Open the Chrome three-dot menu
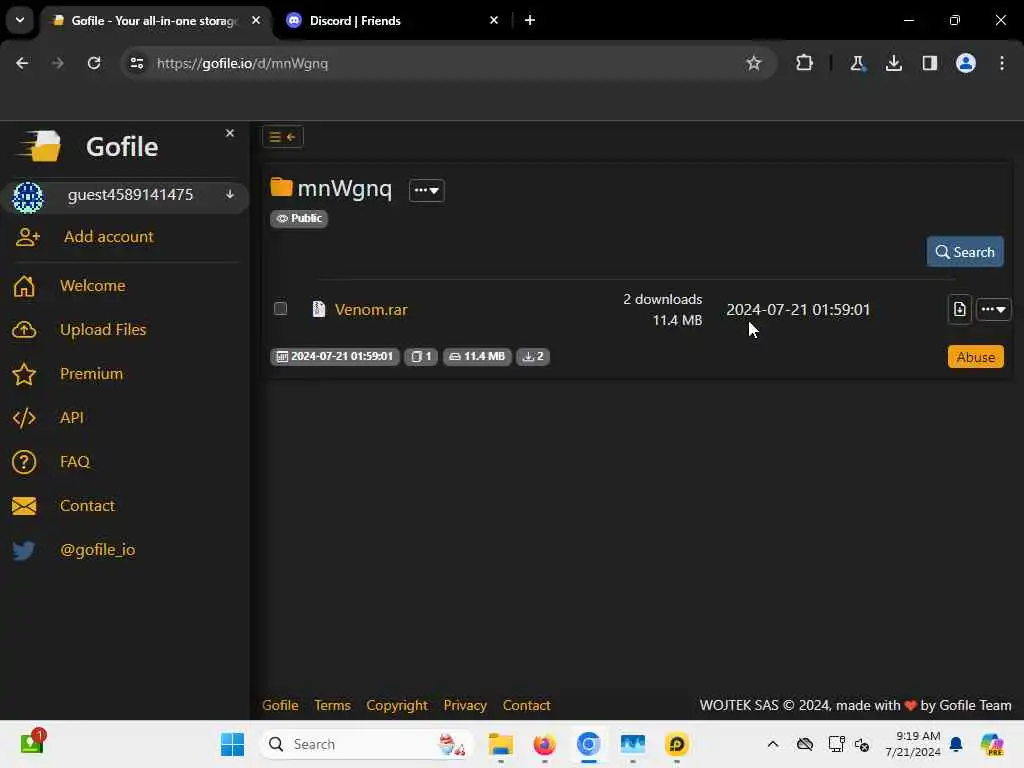 point(1002,63)
